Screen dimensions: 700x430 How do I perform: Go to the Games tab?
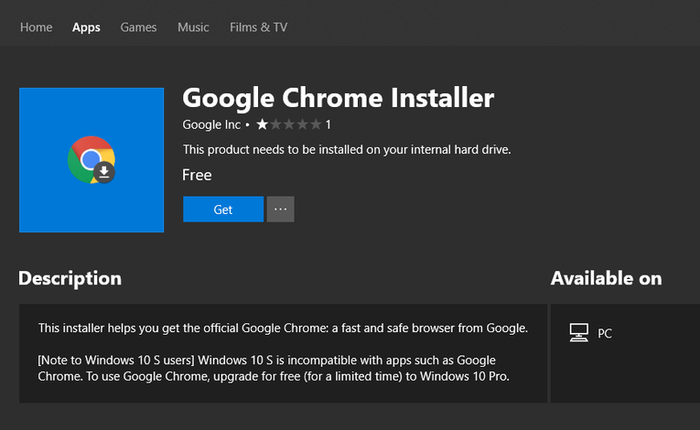(138, 27)
